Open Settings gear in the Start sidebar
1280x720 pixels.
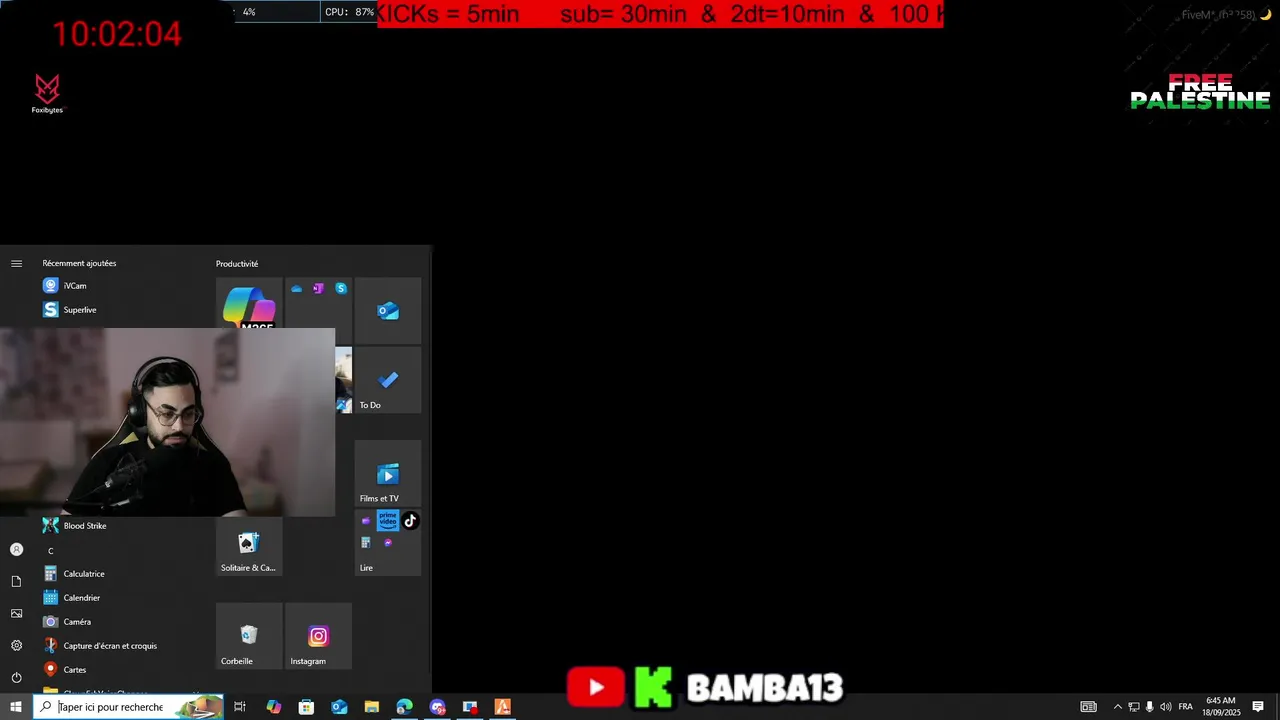(x=16, y=646)
